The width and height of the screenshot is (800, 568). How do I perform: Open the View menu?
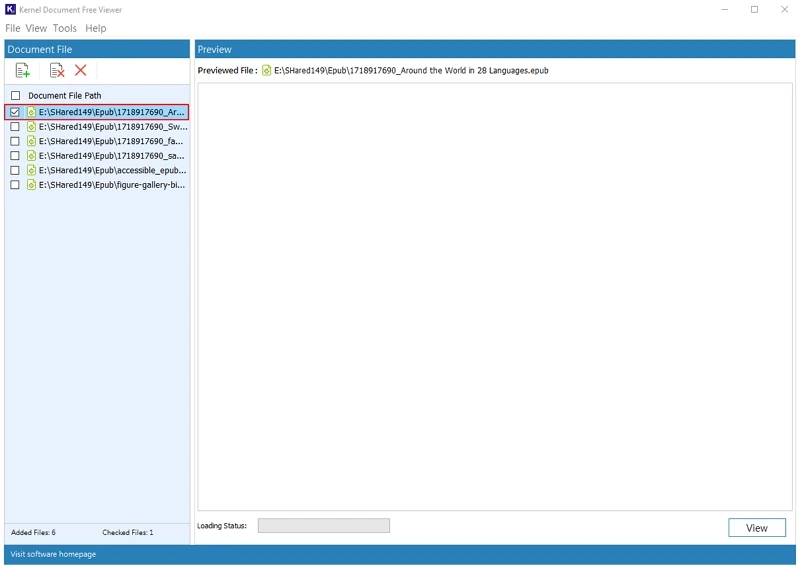[x=36, y=28]
